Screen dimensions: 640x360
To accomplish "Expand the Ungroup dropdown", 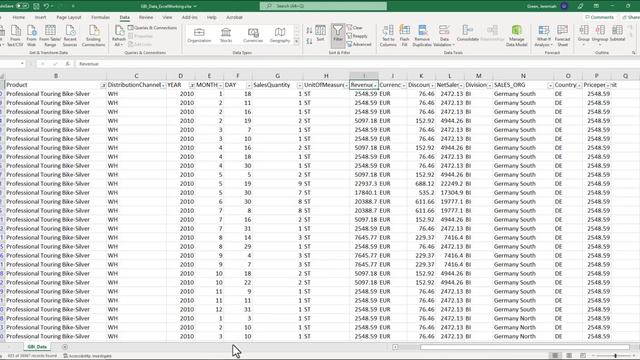I will (600, 44).
